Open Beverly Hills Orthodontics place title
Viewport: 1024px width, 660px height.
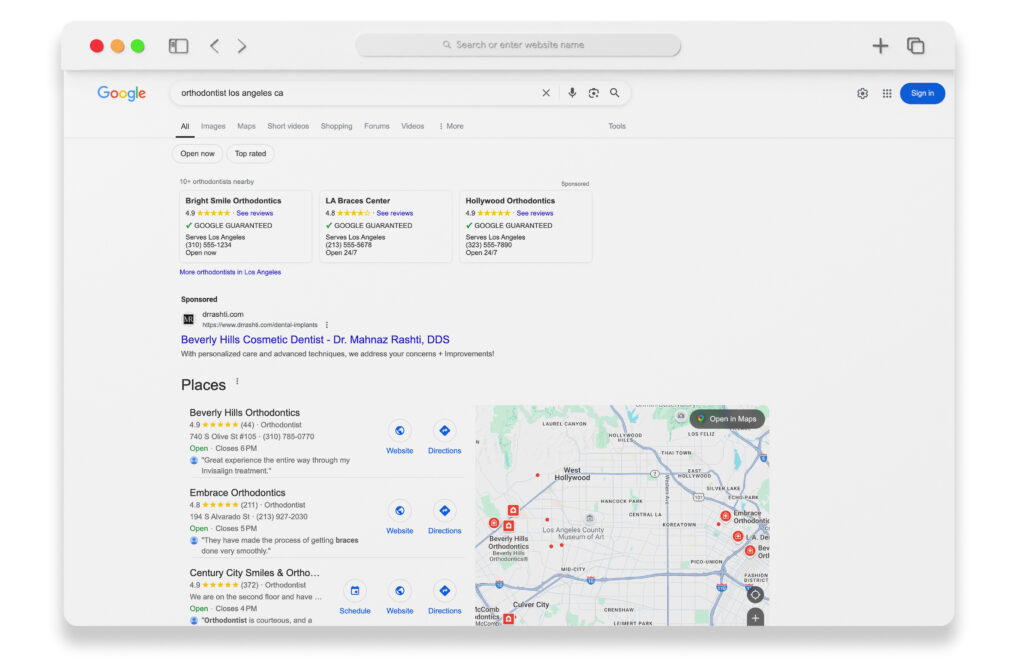coord(245,413)
